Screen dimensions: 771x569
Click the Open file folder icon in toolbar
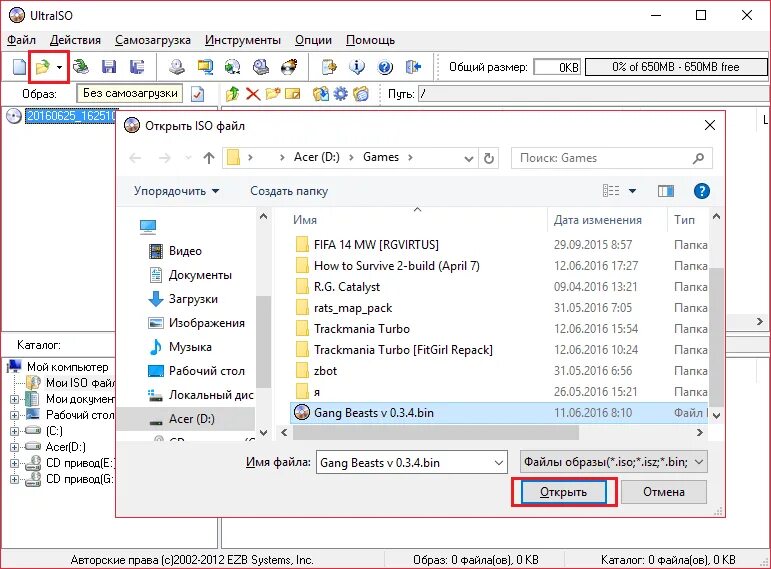[x=42, y=66]
